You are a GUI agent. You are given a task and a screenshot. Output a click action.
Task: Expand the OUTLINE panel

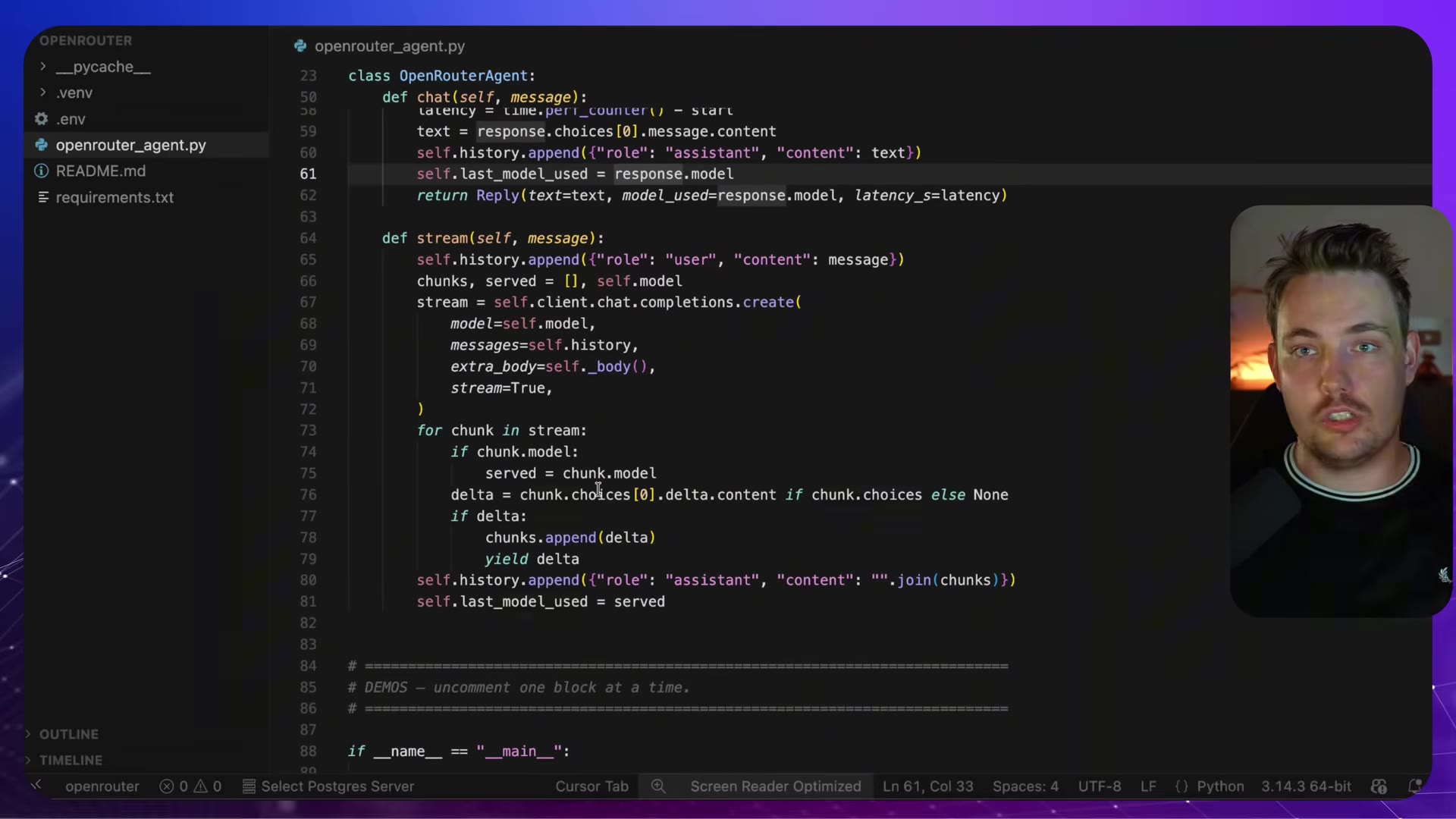(x=68, y=734)
